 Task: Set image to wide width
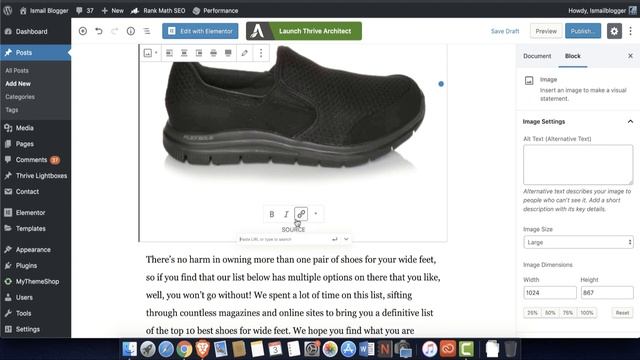click(x=213, y=53)
